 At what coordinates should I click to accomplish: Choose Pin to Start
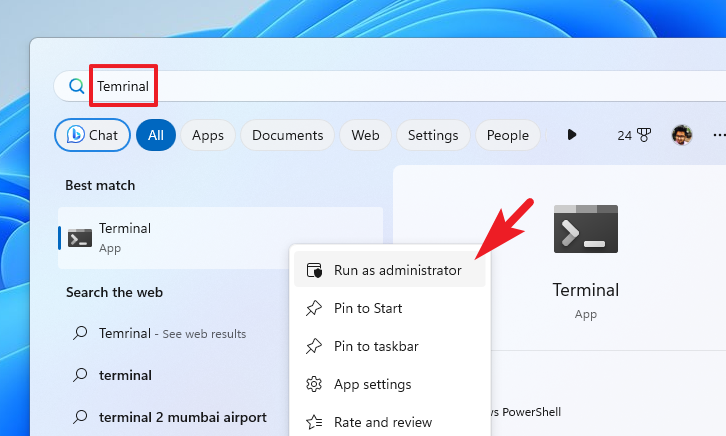pos(390,308)
